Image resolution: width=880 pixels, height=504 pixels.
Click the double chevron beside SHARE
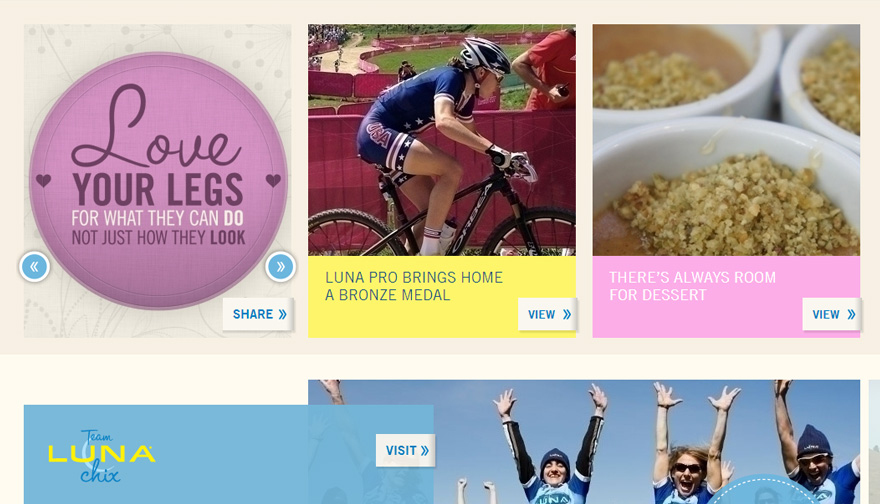282,314
